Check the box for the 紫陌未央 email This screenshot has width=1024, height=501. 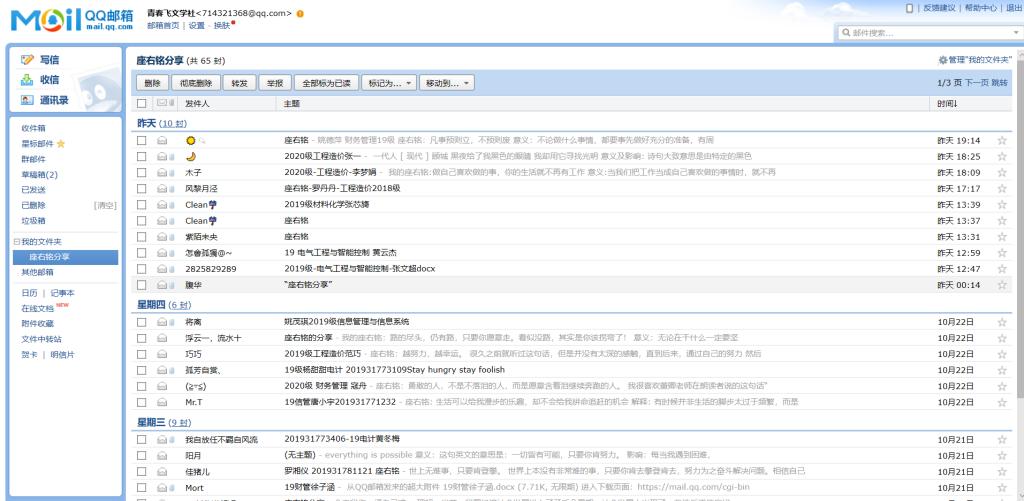tap(142, 237)
